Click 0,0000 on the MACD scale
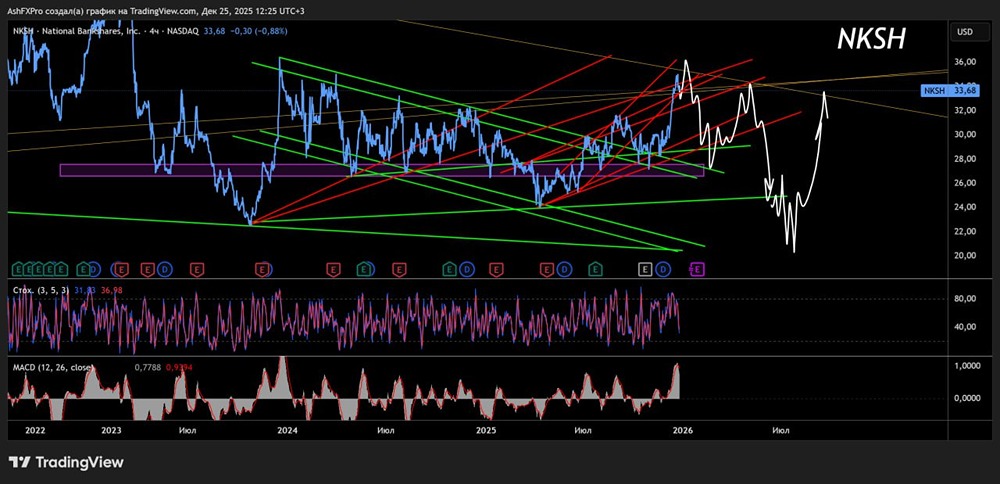The width and height of the screenshot is (1000, 484). (x=967, y=398)
